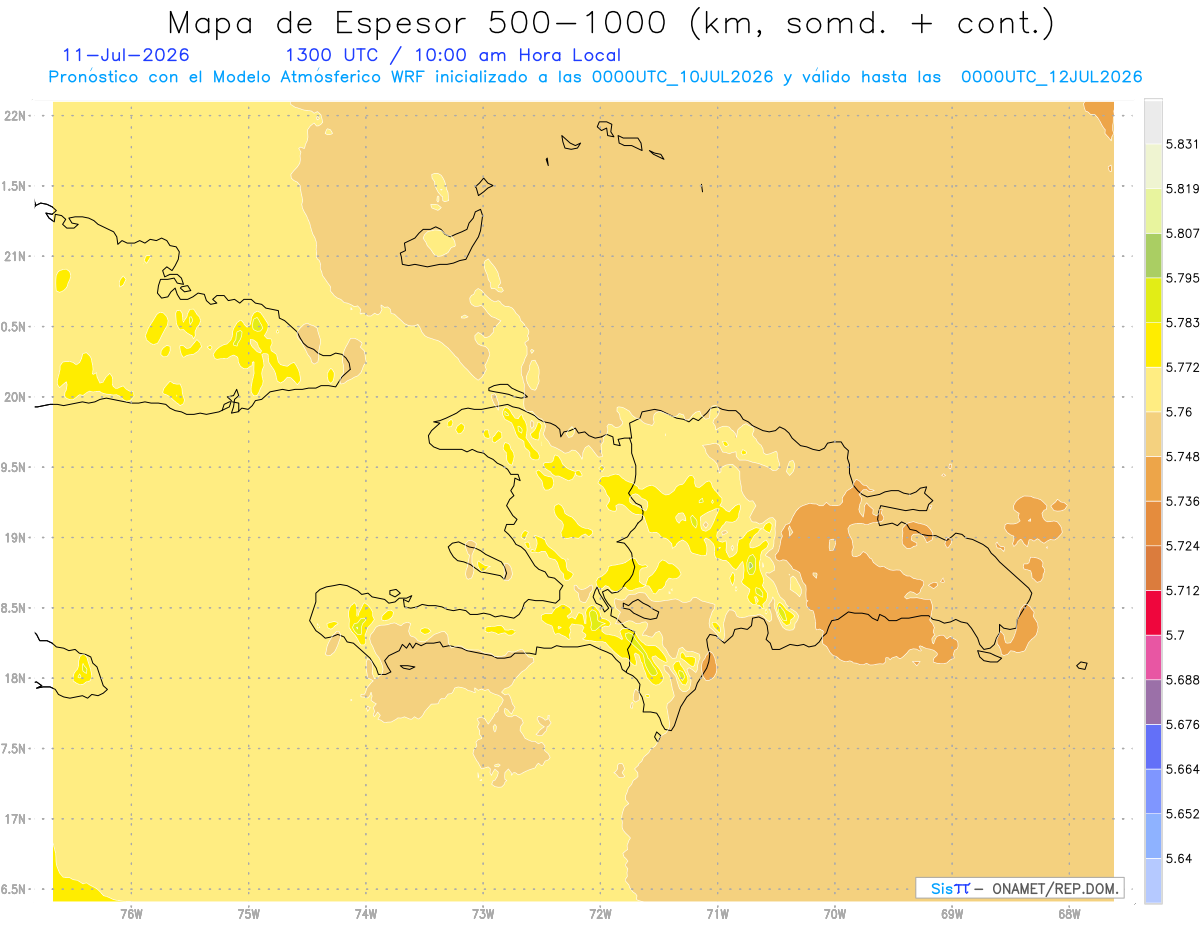Click the colorbar value '5.736'
This screenshot has width=1200, height=927.
tap(1183, 501)
